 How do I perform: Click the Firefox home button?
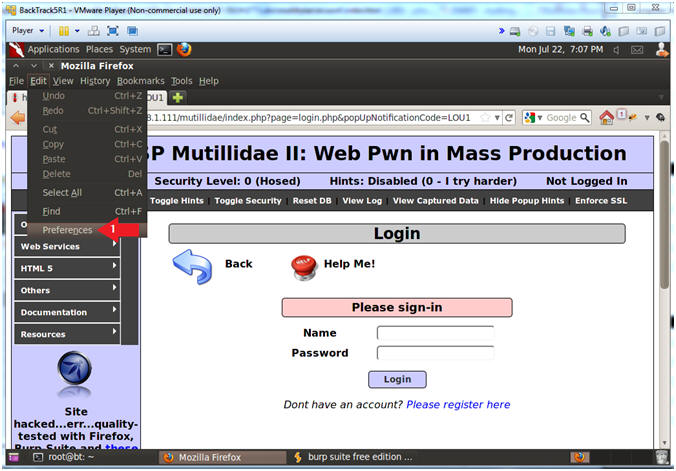tap(606, 117)
